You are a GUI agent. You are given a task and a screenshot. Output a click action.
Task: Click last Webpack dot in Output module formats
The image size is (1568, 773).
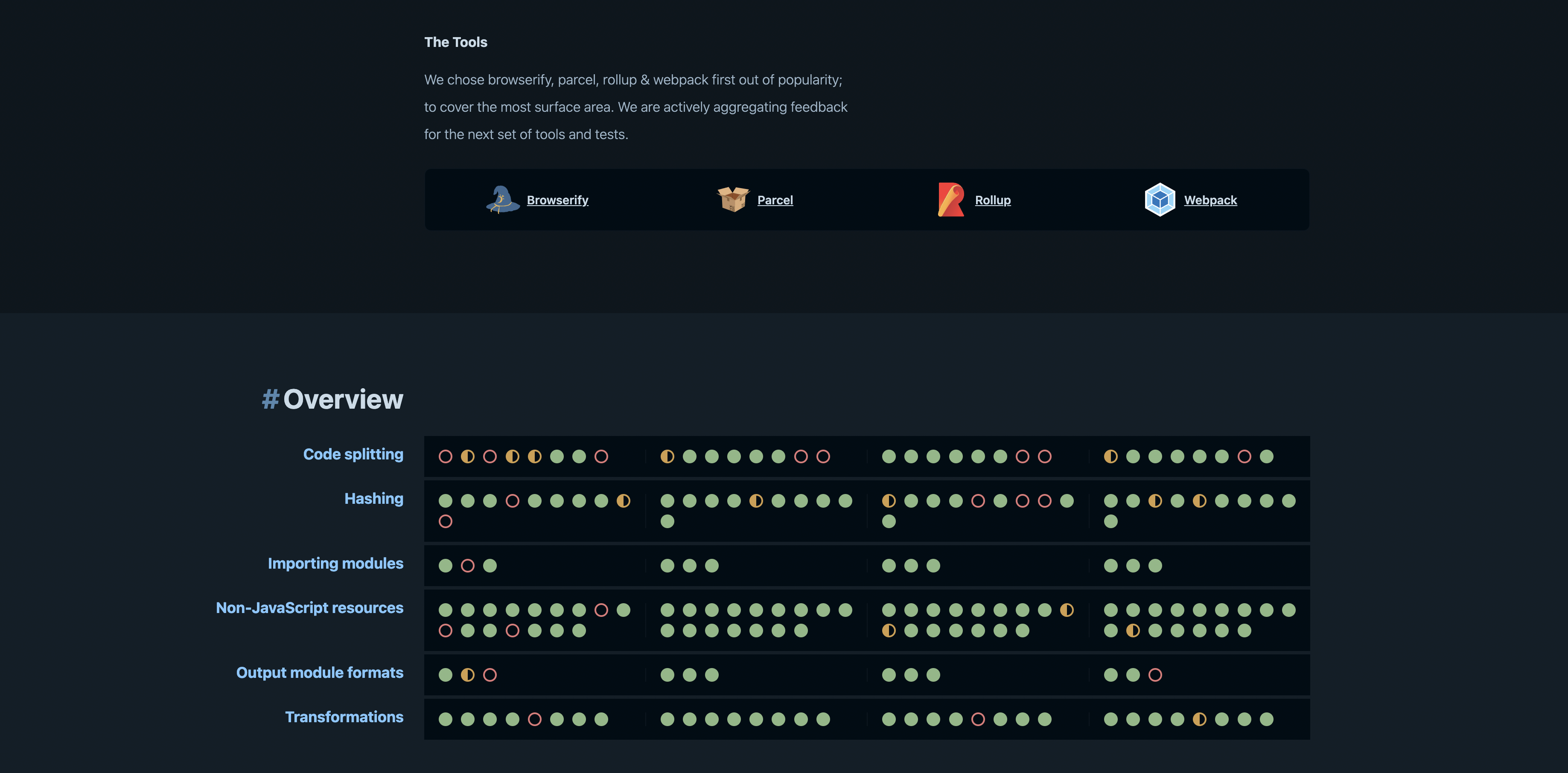(x=1155, y=675)
